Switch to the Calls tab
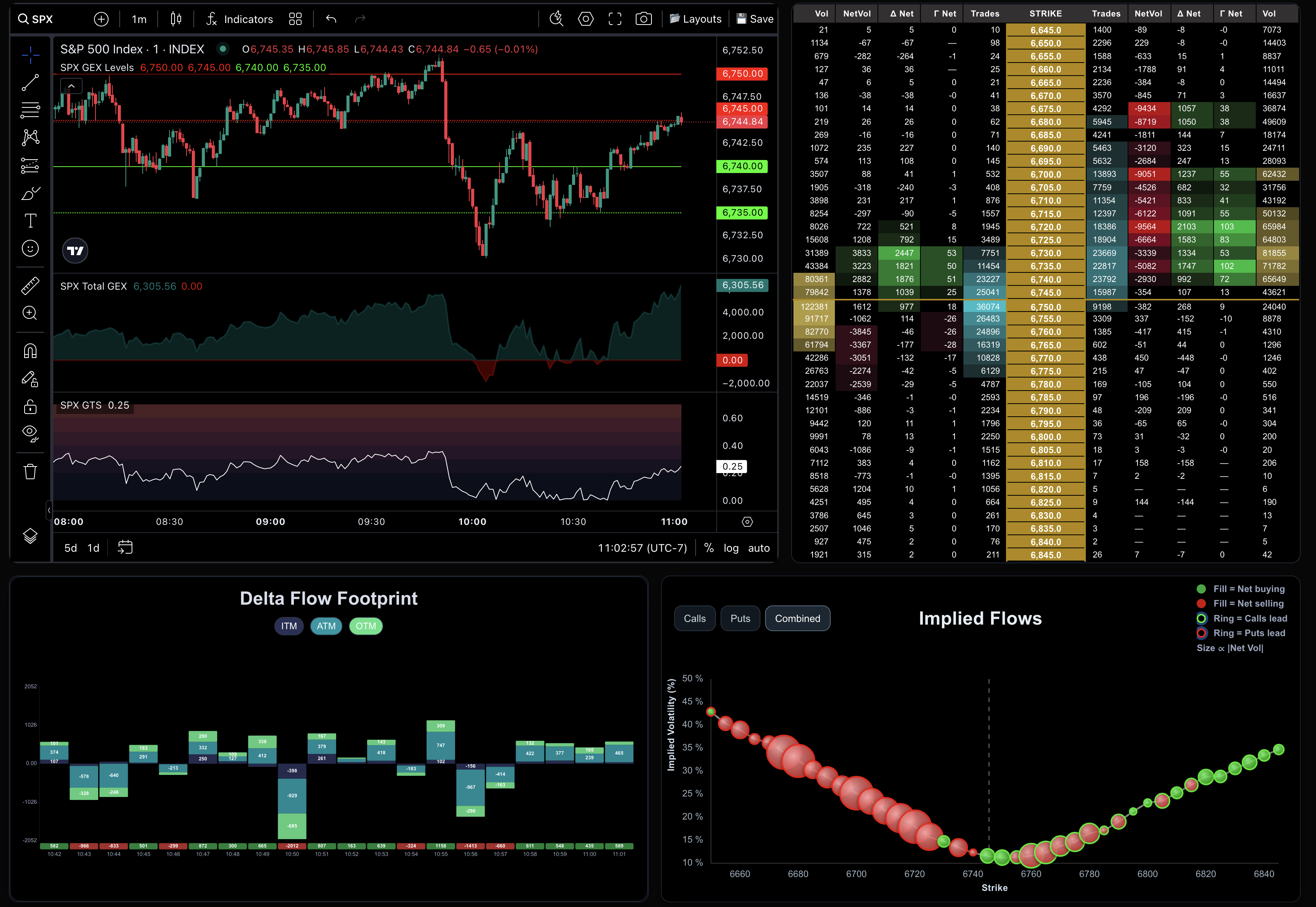Screen dimensions: 1316x907 [694, 618]
